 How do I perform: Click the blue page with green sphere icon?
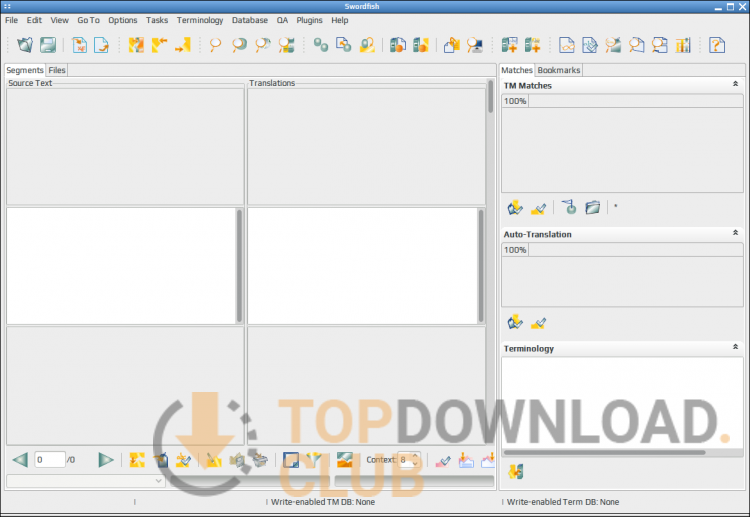click(x=343, y=45)
